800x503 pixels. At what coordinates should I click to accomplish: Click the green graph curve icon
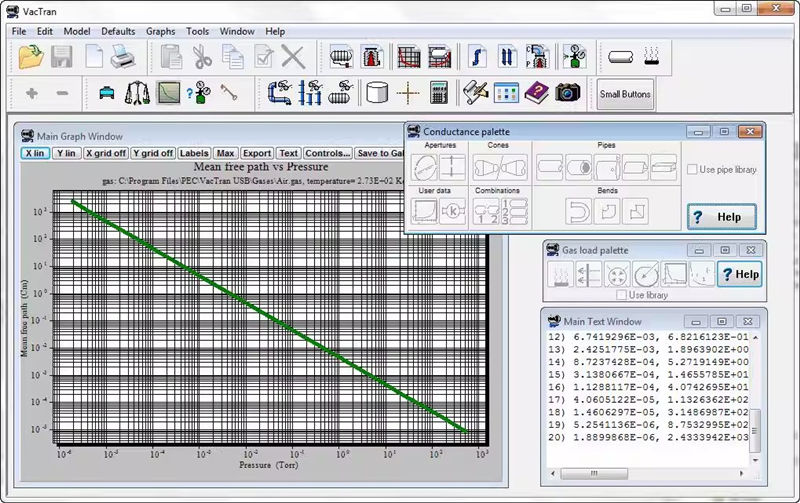click(x=168, y=93)
